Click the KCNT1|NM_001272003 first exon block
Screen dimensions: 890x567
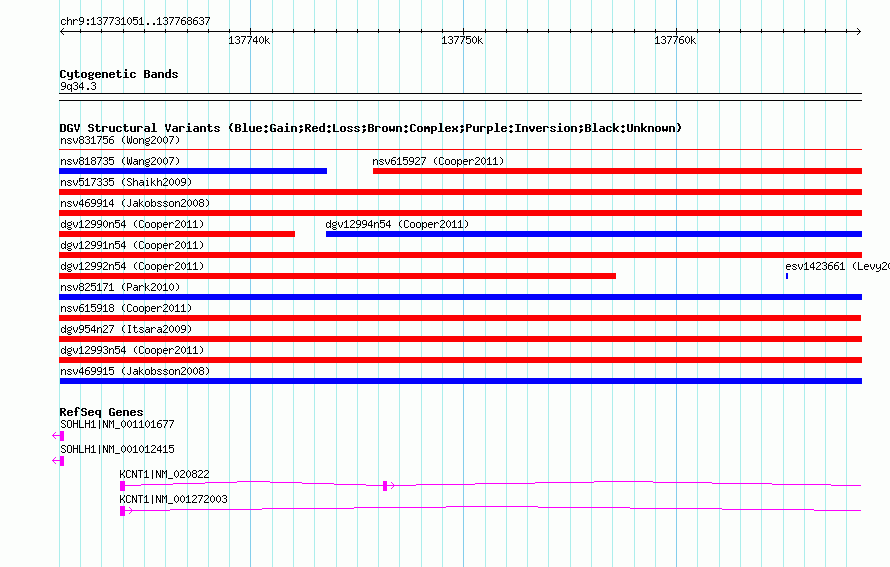pyautogui.click(x=122, y=511)
